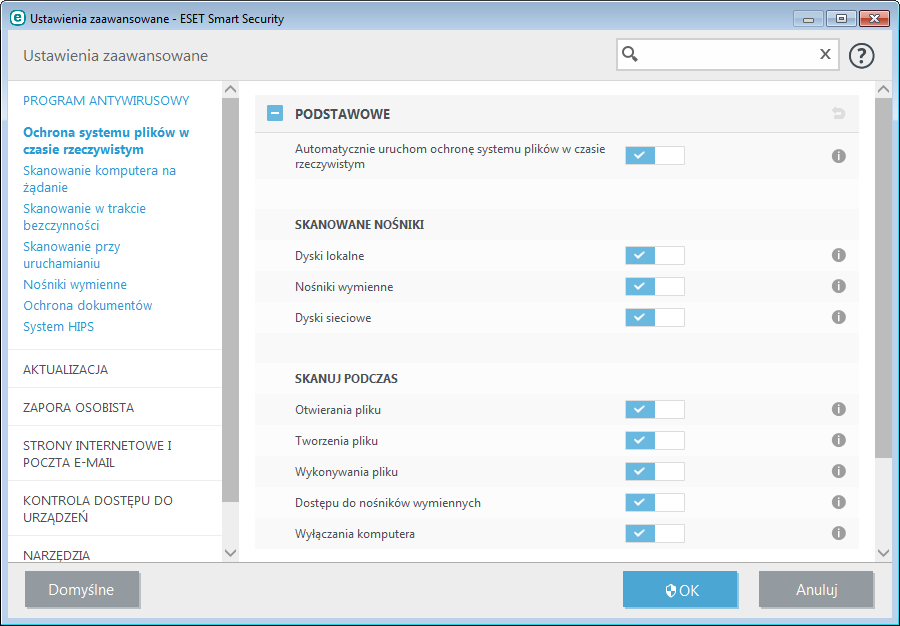Focus the settings search field
This screenshot has width=900, height=626.
point(728,55)
